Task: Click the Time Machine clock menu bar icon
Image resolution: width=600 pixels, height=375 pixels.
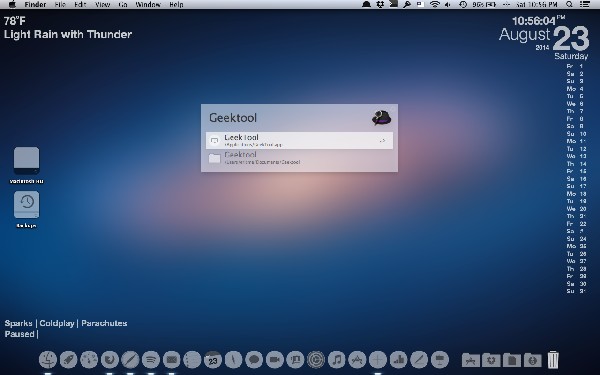Action: click(463, 4)
